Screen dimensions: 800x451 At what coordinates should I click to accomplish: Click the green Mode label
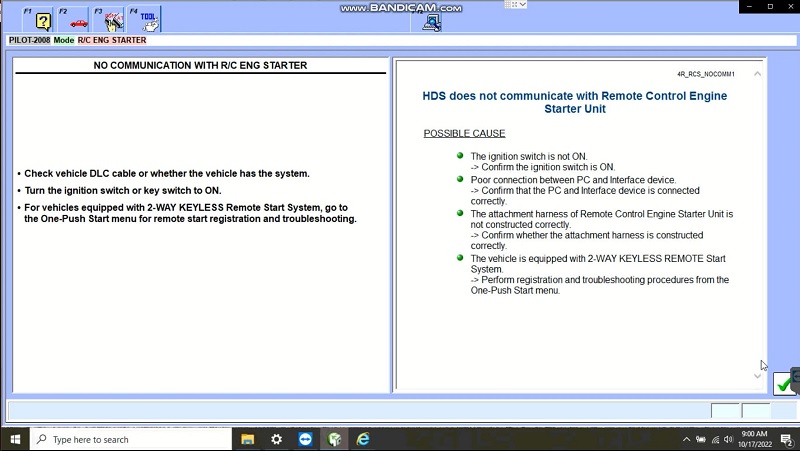pos(64,40)
